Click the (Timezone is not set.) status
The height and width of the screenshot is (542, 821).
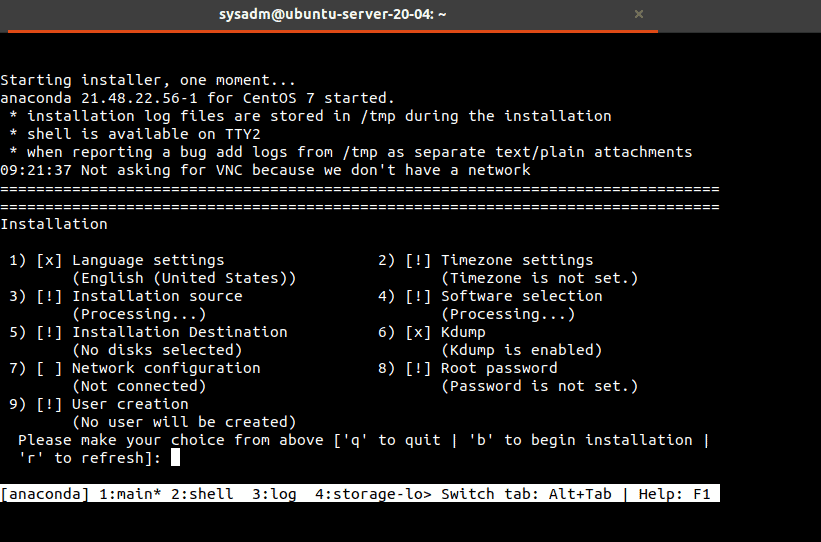click(540, 278)
